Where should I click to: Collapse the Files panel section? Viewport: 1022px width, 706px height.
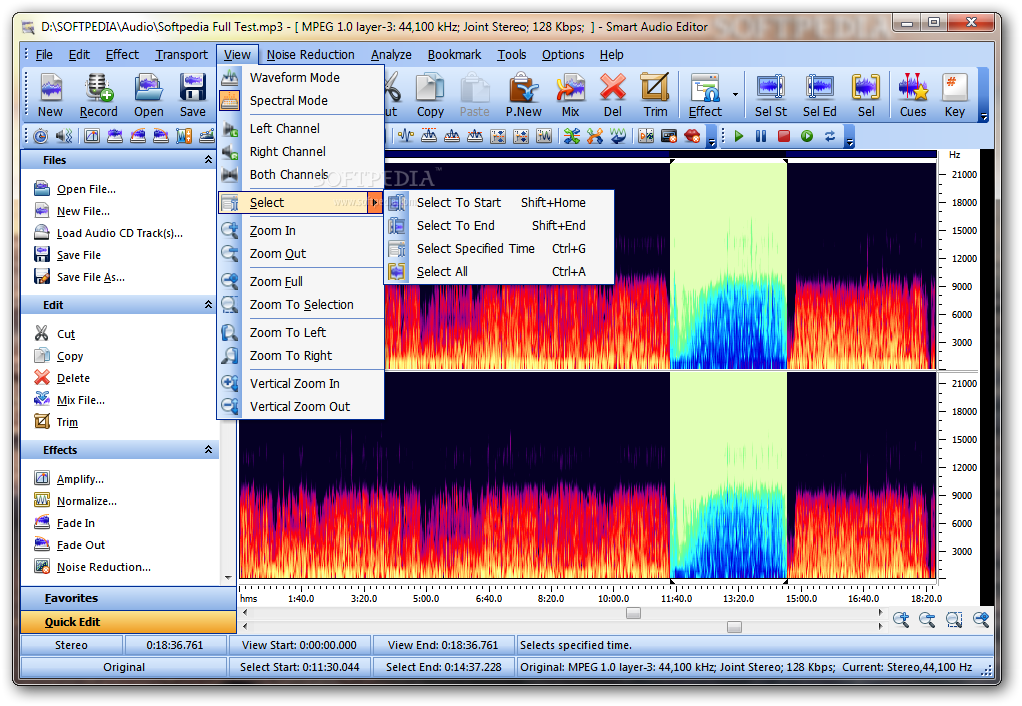pos(209,160)
